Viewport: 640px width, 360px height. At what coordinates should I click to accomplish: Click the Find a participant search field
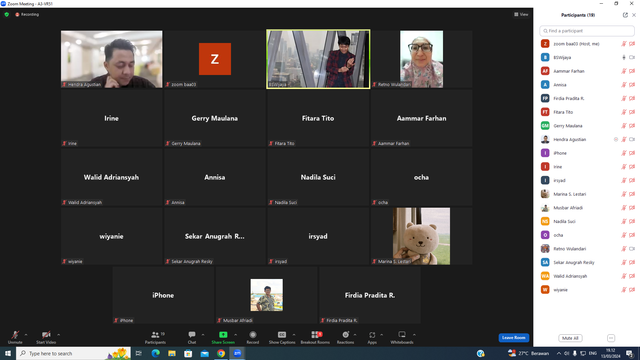[x=587, y=31]
